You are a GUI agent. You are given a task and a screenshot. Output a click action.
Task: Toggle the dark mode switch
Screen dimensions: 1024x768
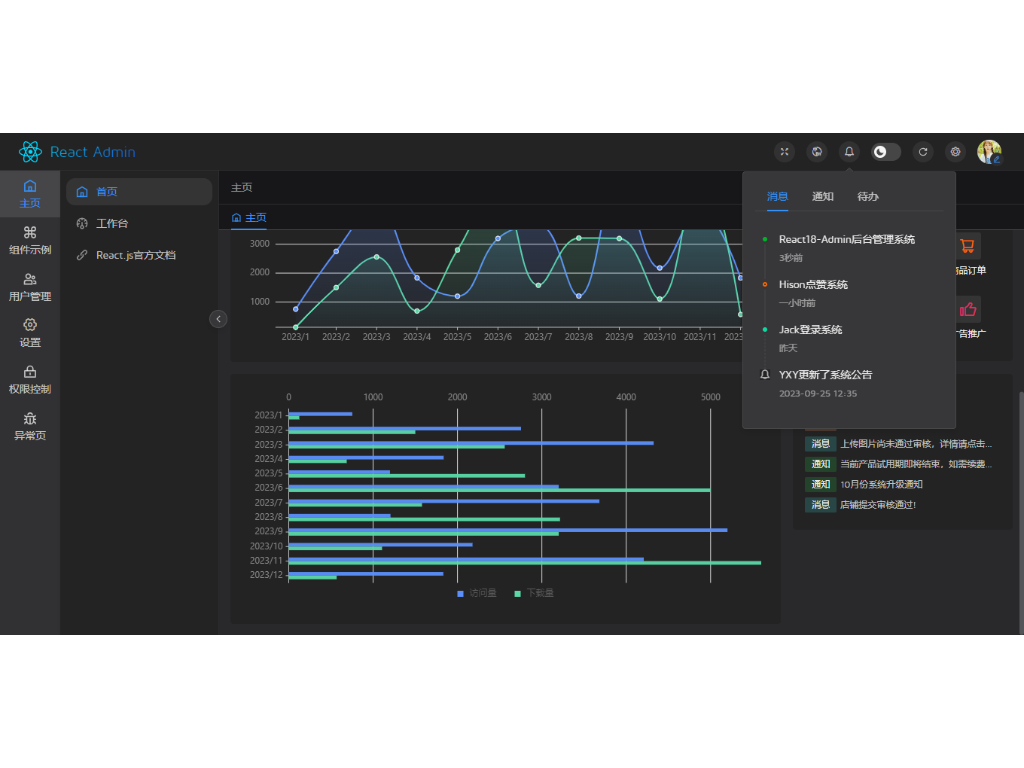(x=886, y=152)
